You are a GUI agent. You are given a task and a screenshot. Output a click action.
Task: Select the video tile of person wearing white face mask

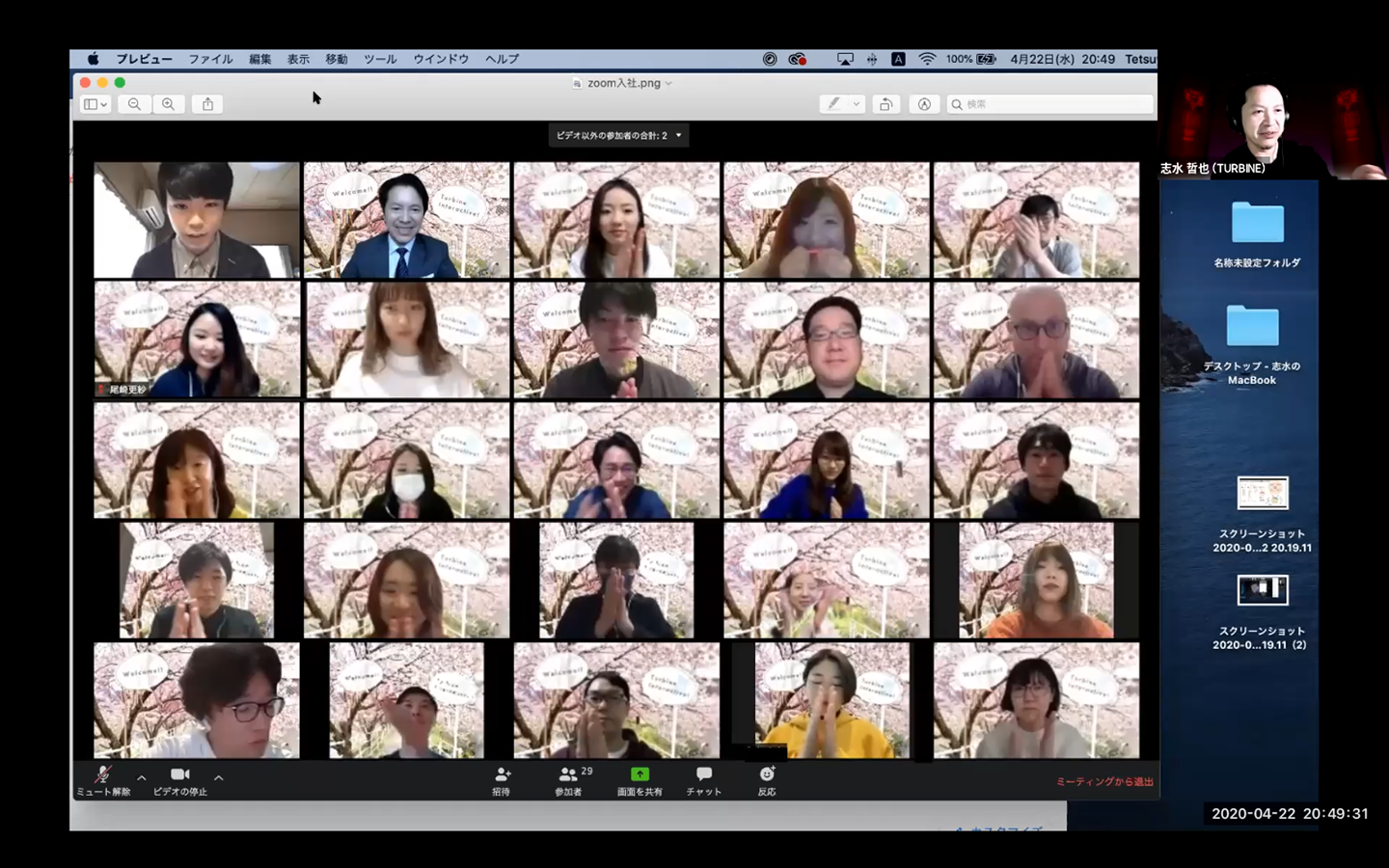click(407, 461)
